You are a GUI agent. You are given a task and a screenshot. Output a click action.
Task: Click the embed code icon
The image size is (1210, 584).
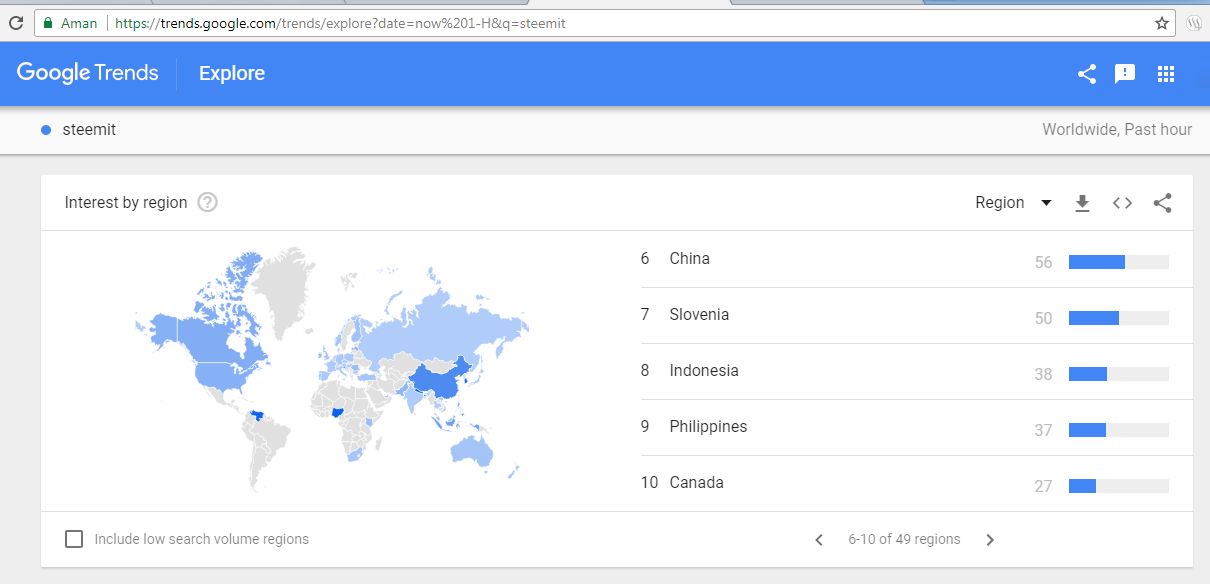click(x=1122, y=203)
